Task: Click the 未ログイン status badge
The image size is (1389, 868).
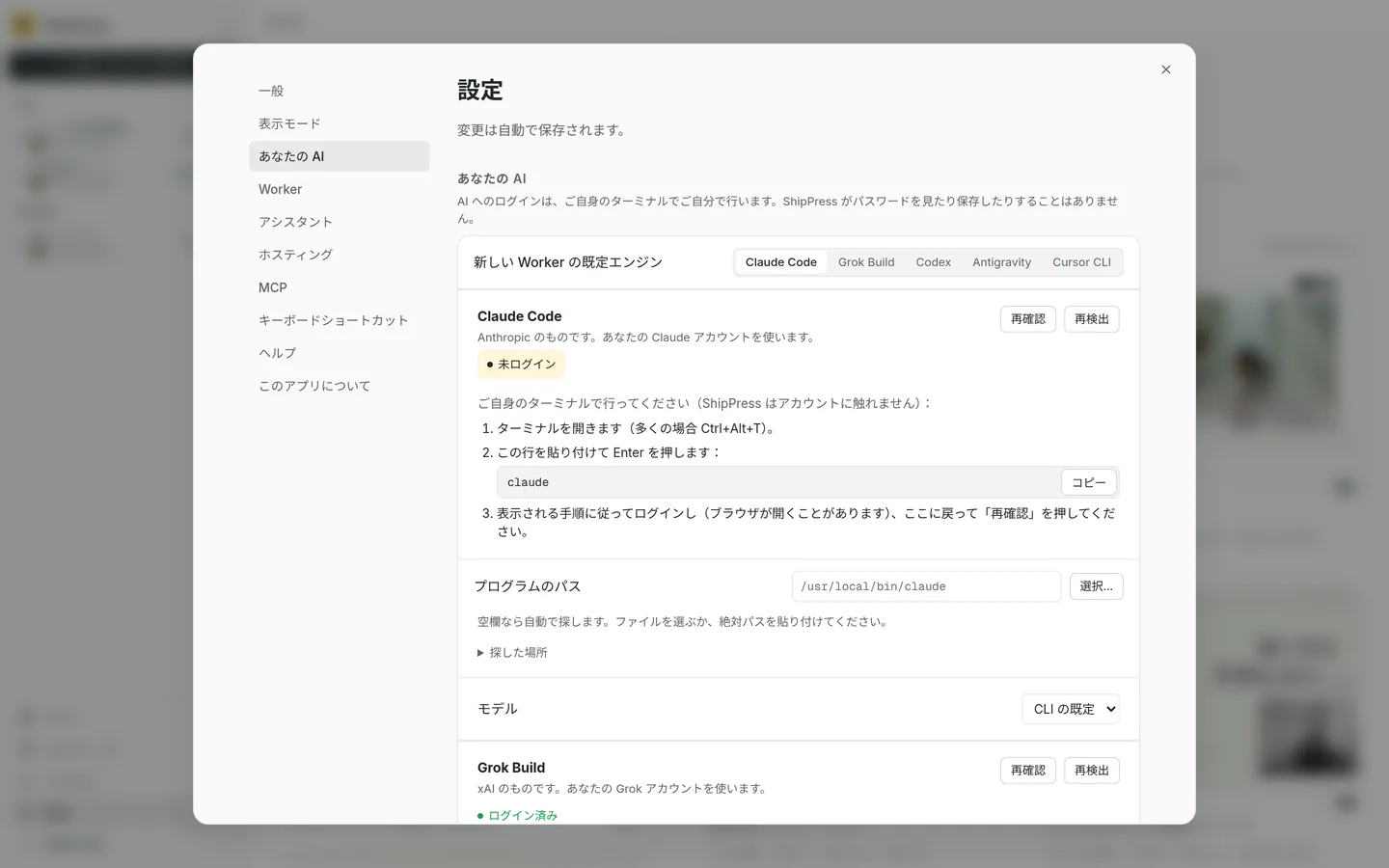Action: click(521, 365)
